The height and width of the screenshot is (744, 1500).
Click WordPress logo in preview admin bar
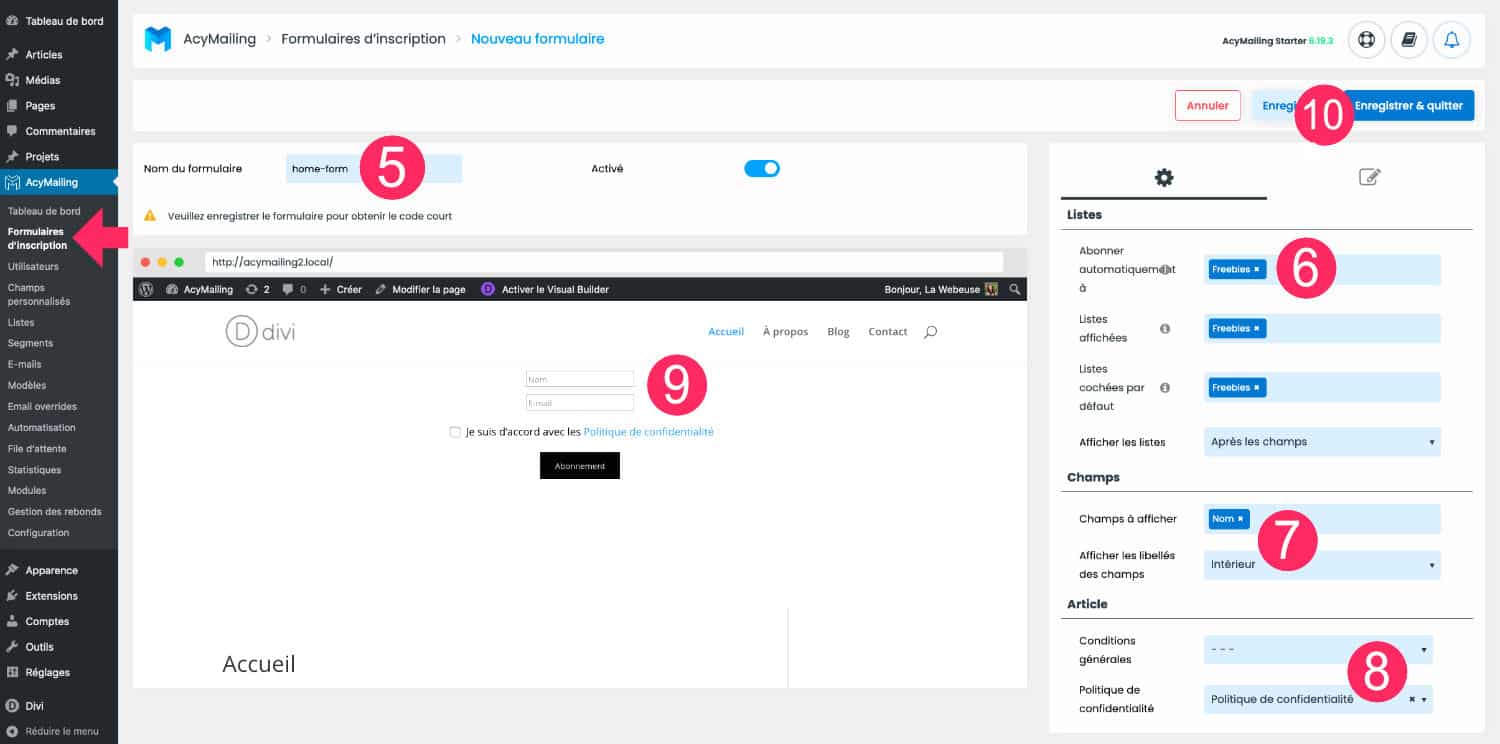click(x=146, y=289)
